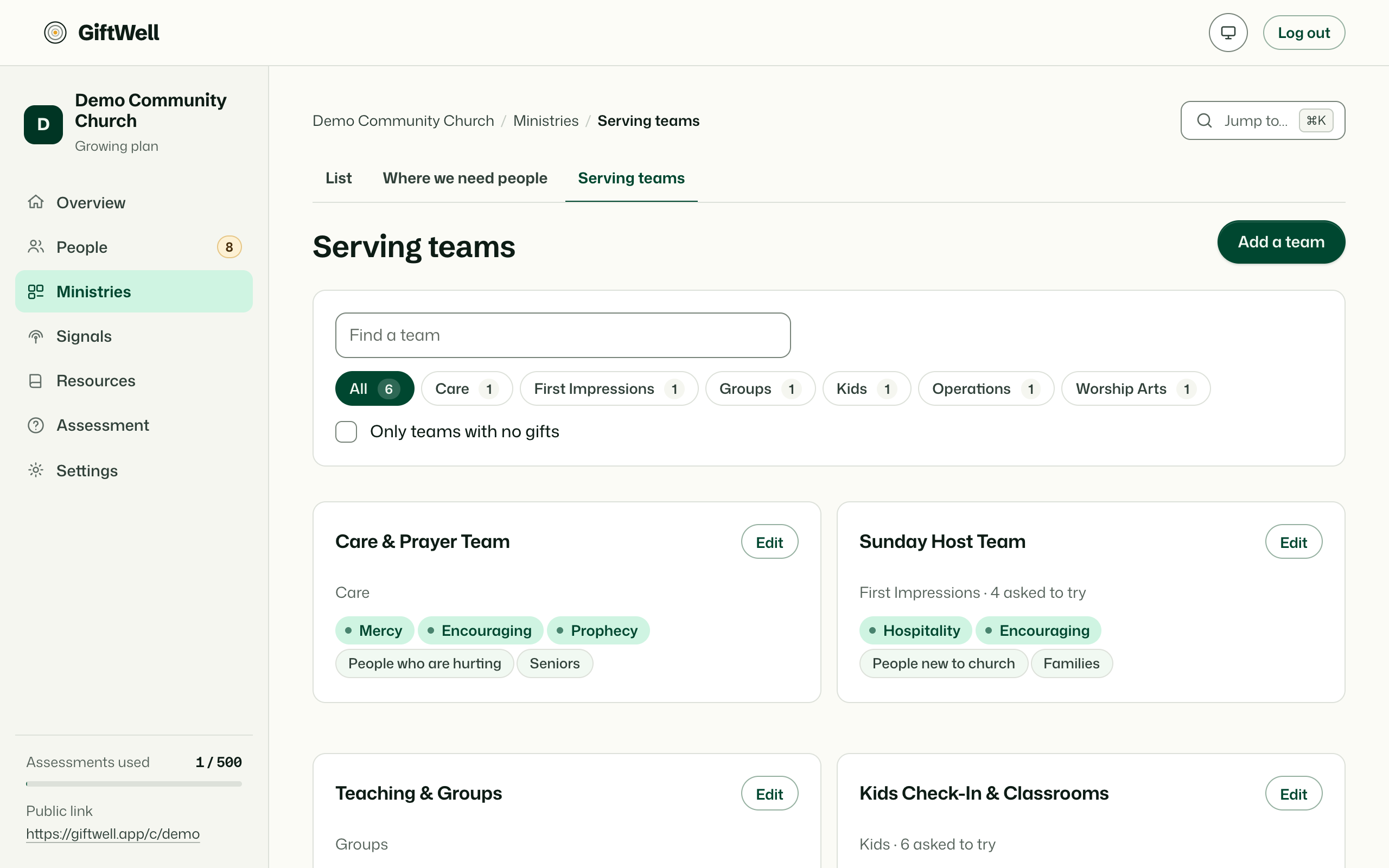Open Overview via the home icon
Screen dimensions: 1389x868
[x=36, y=202]
